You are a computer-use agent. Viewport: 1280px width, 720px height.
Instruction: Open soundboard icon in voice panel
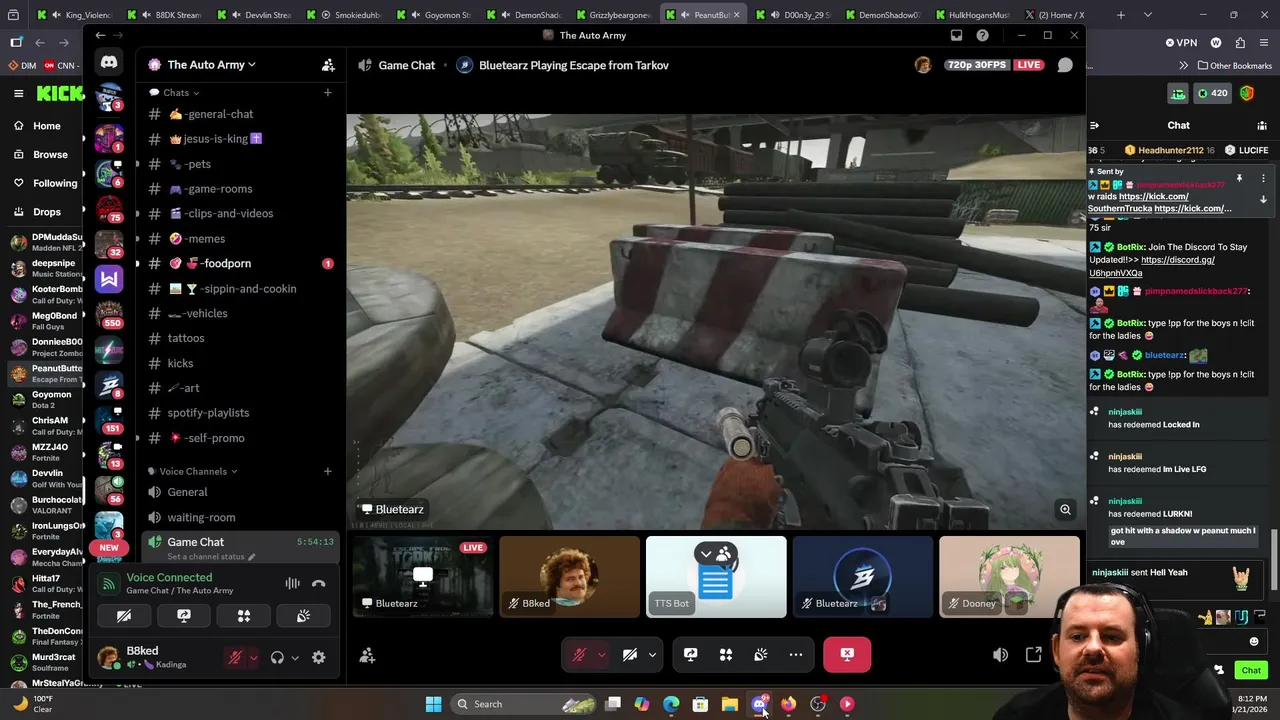point(303,616)
